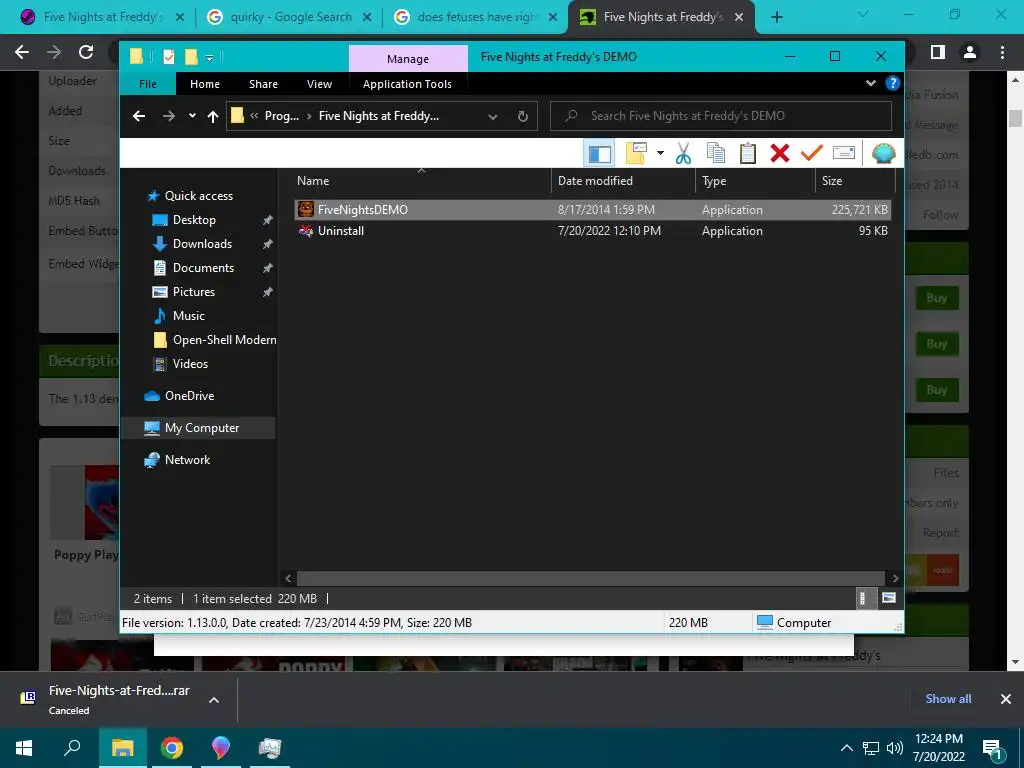Sort by Date modified column
The height and width of the screenshot is (768, 1024).
(x=624, y=181)
